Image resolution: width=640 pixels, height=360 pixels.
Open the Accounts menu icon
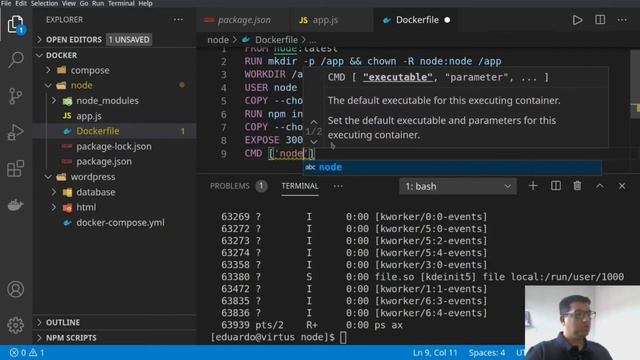16,289
